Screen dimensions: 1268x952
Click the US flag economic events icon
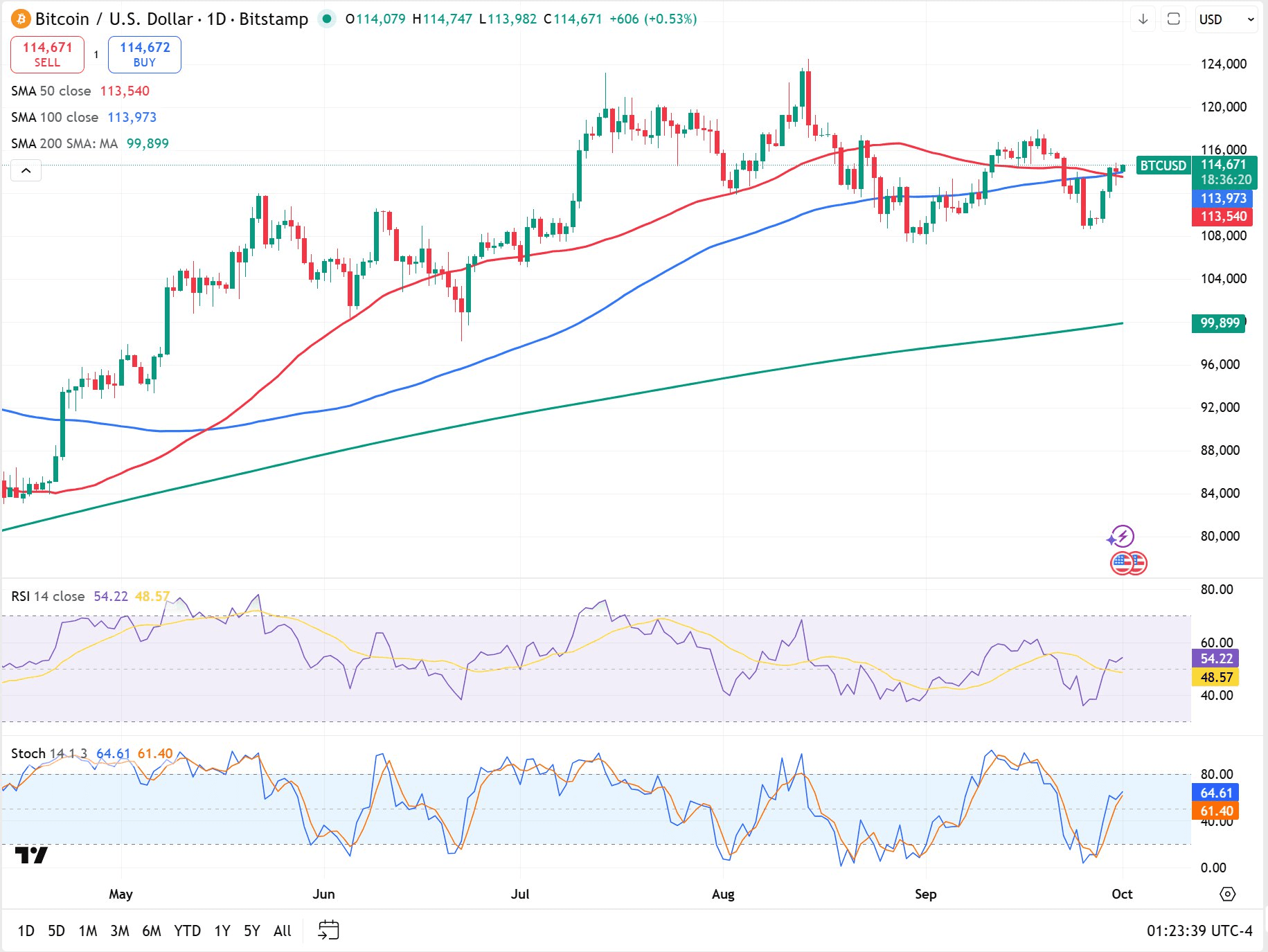(x=1128, y=563)
